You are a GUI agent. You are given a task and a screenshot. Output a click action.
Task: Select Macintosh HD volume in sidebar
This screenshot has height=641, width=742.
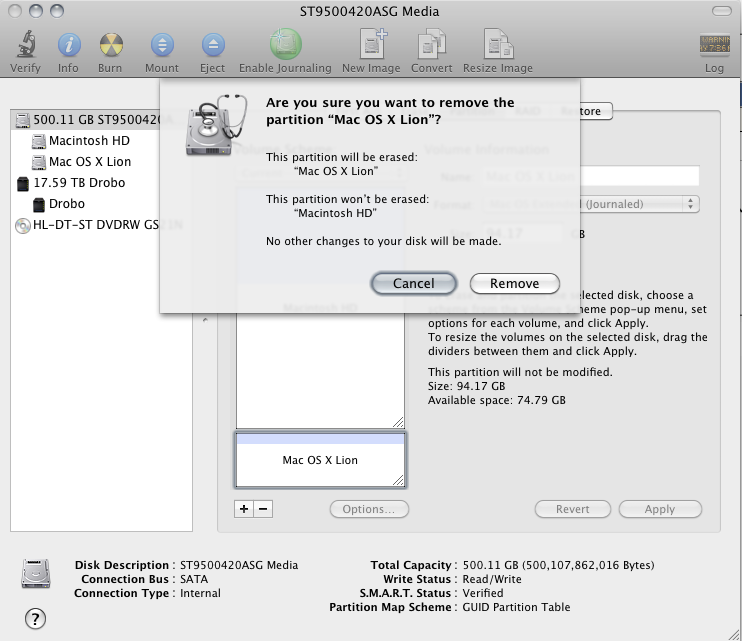[x=89, y=141]
